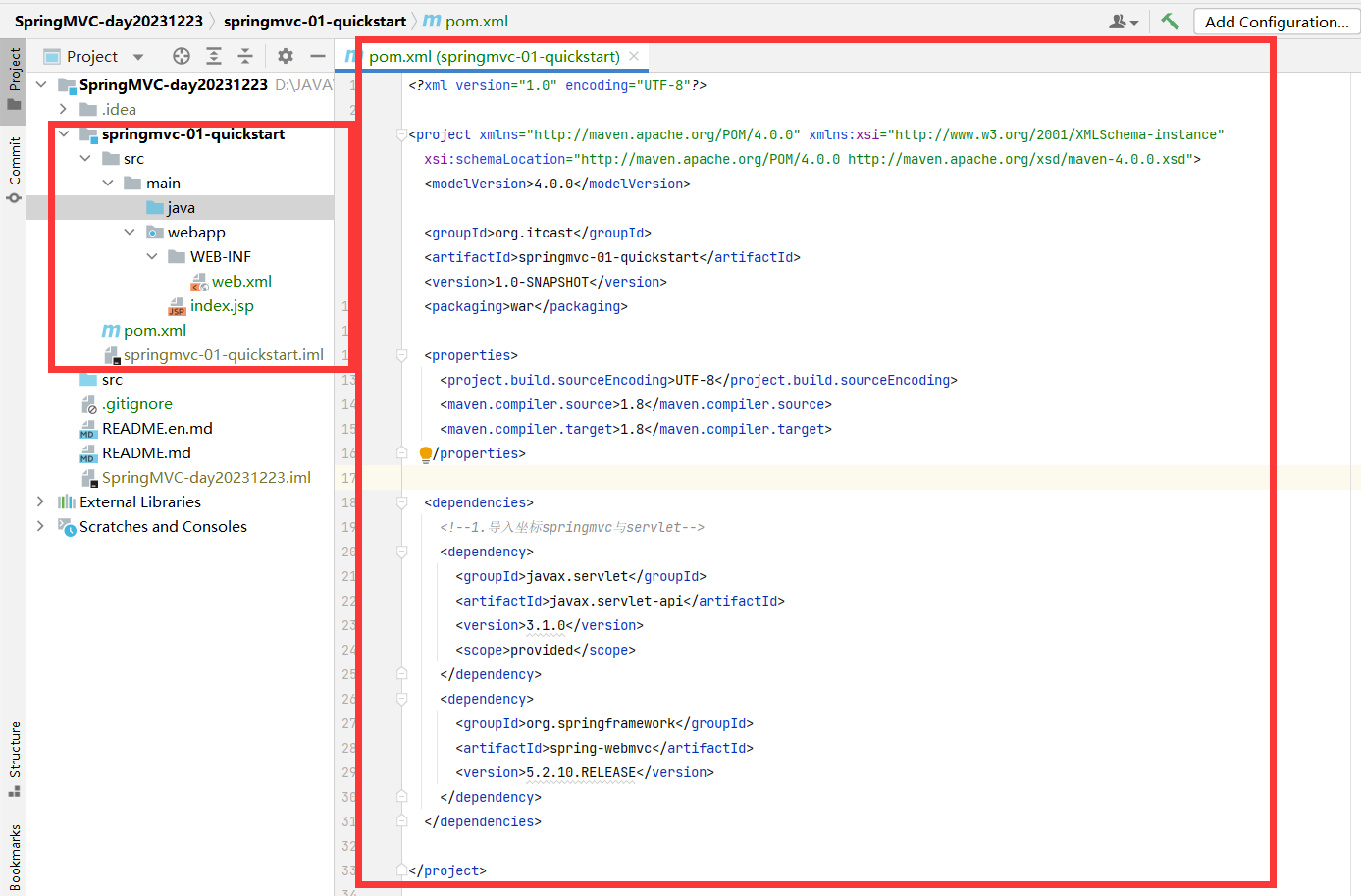Select web.xml file in tree
Screen dimensions: 1361x896
tap(231, 282)
